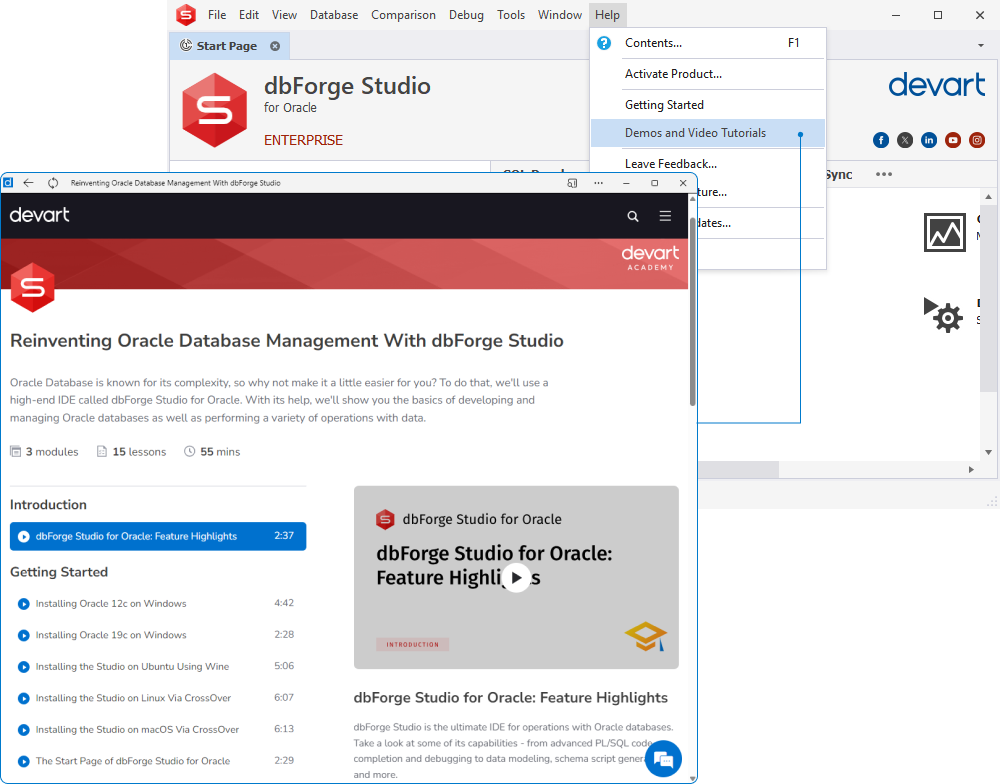Open the File menu

click(217, 15)
